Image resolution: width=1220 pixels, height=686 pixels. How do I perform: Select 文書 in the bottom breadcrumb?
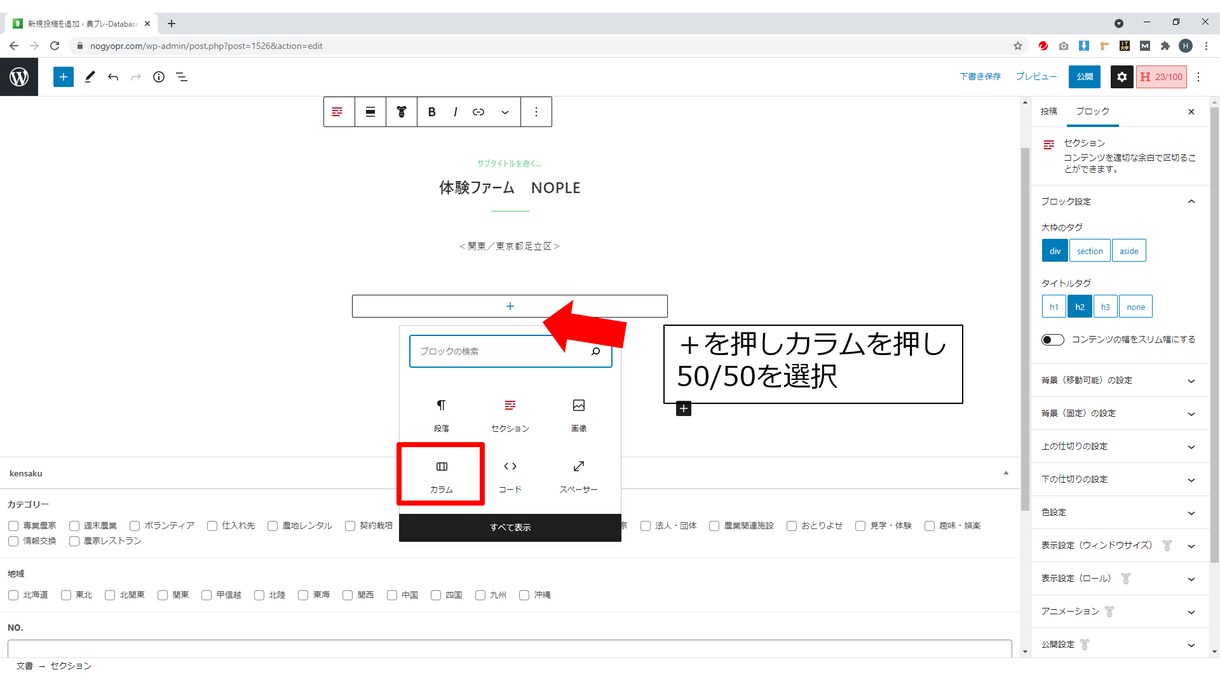click(24, 666)
